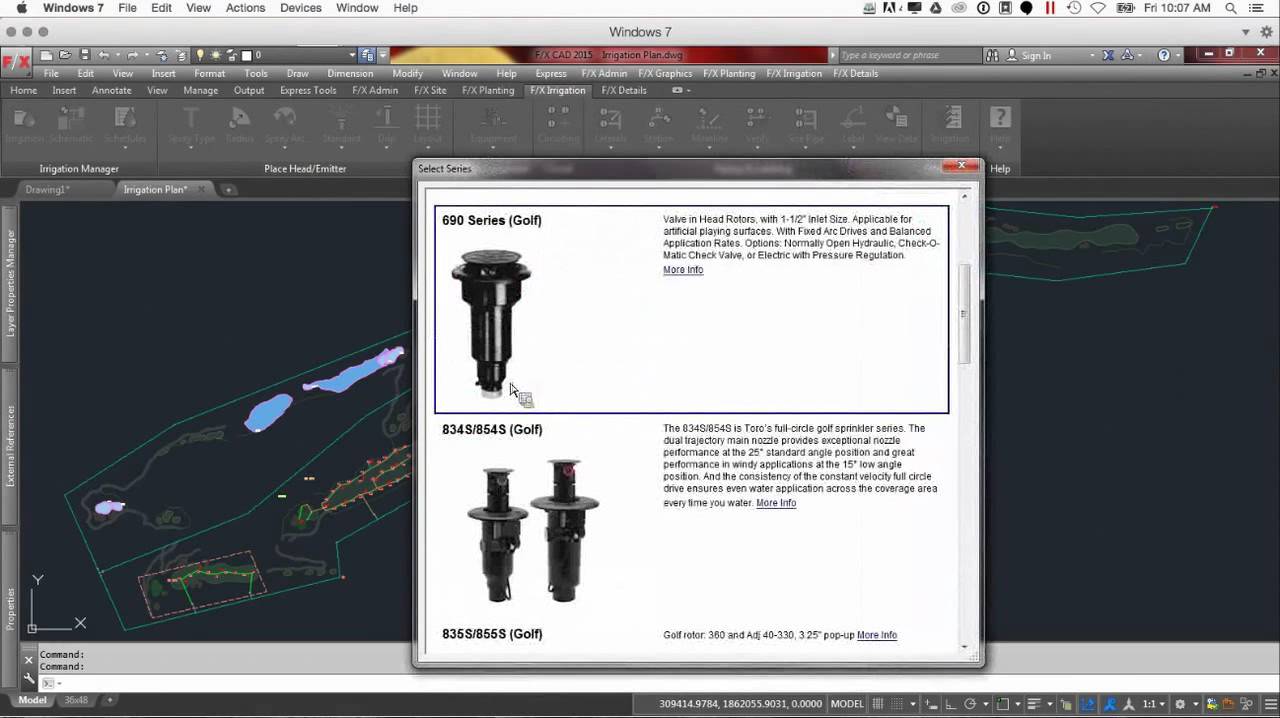Open the command line recent commands dropdown
Screen dimensions: 1280x718
tap(59, 683)
